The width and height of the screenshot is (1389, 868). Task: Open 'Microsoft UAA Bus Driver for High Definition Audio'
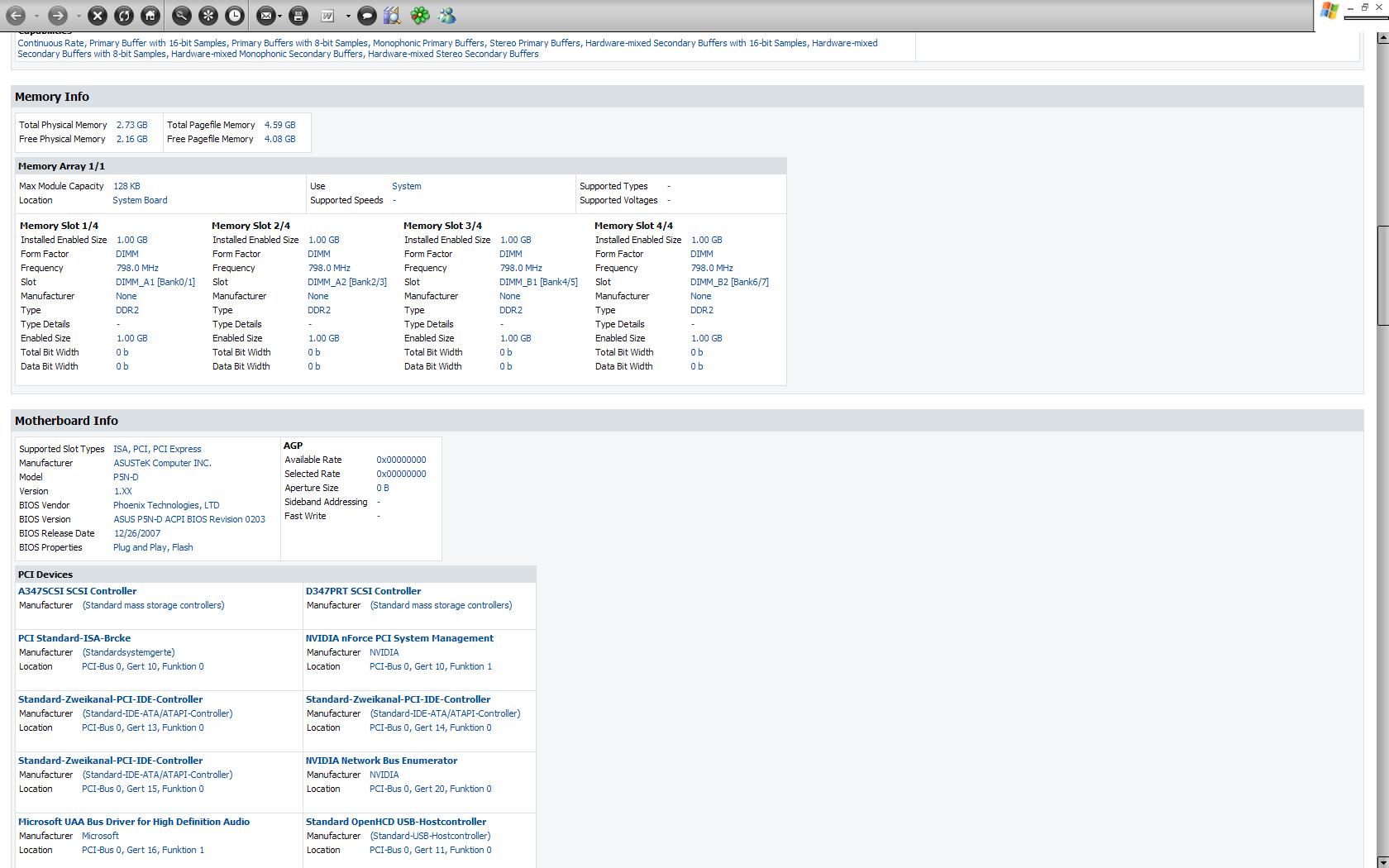coord(134,822)
